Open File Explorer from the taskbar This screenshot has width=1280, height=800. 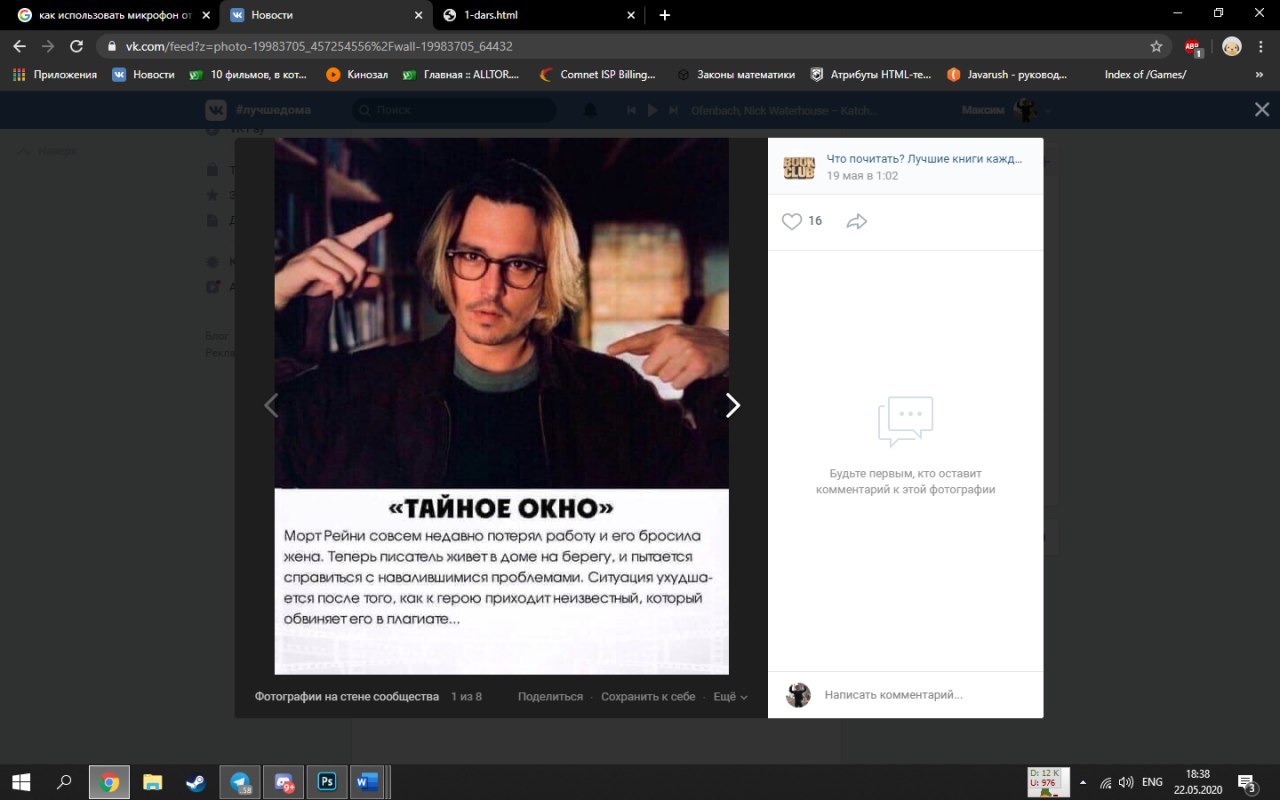pos(152,782)
